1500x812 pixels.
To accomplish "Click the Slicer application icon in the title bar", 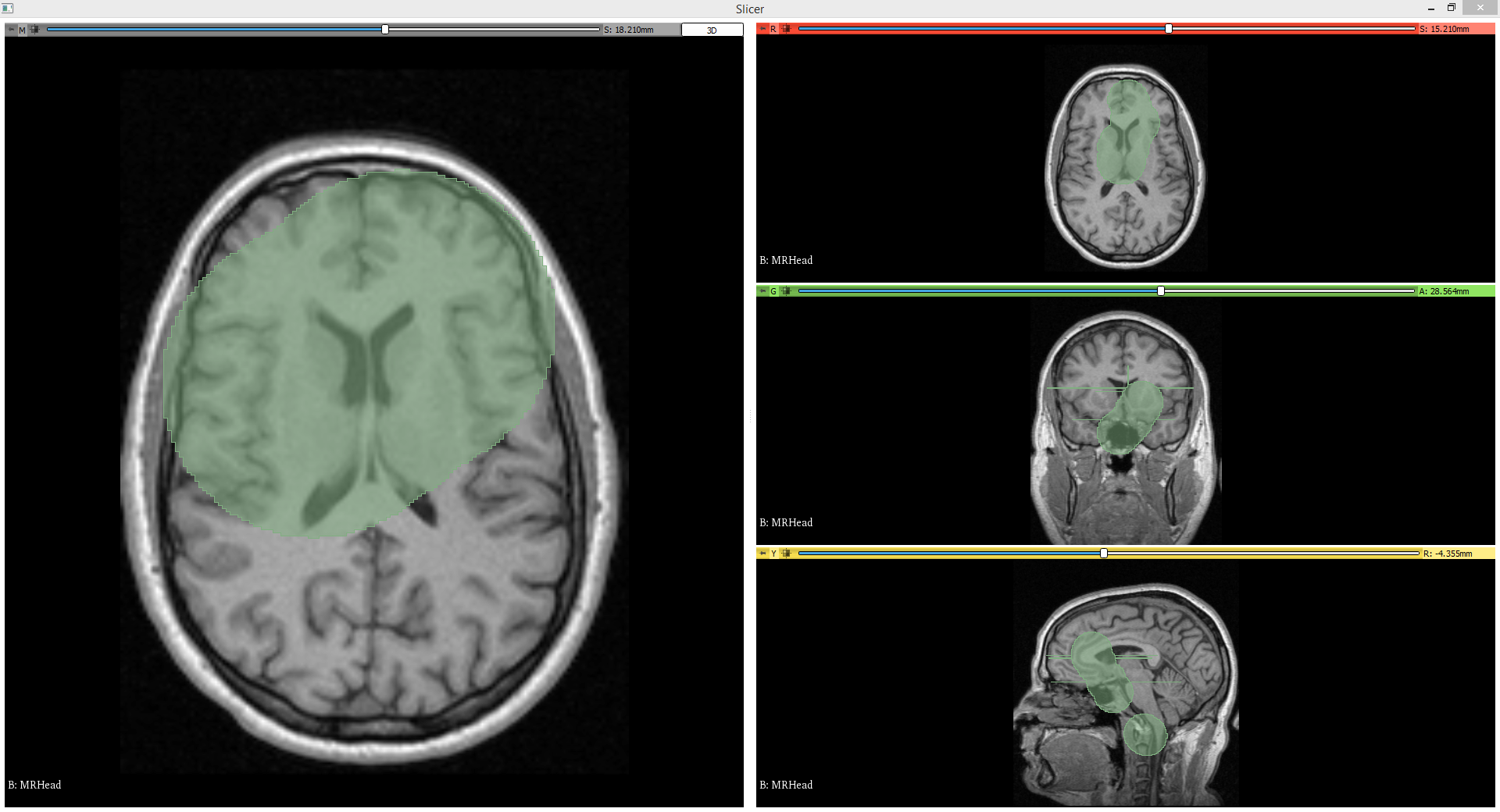I will point(8,8).
